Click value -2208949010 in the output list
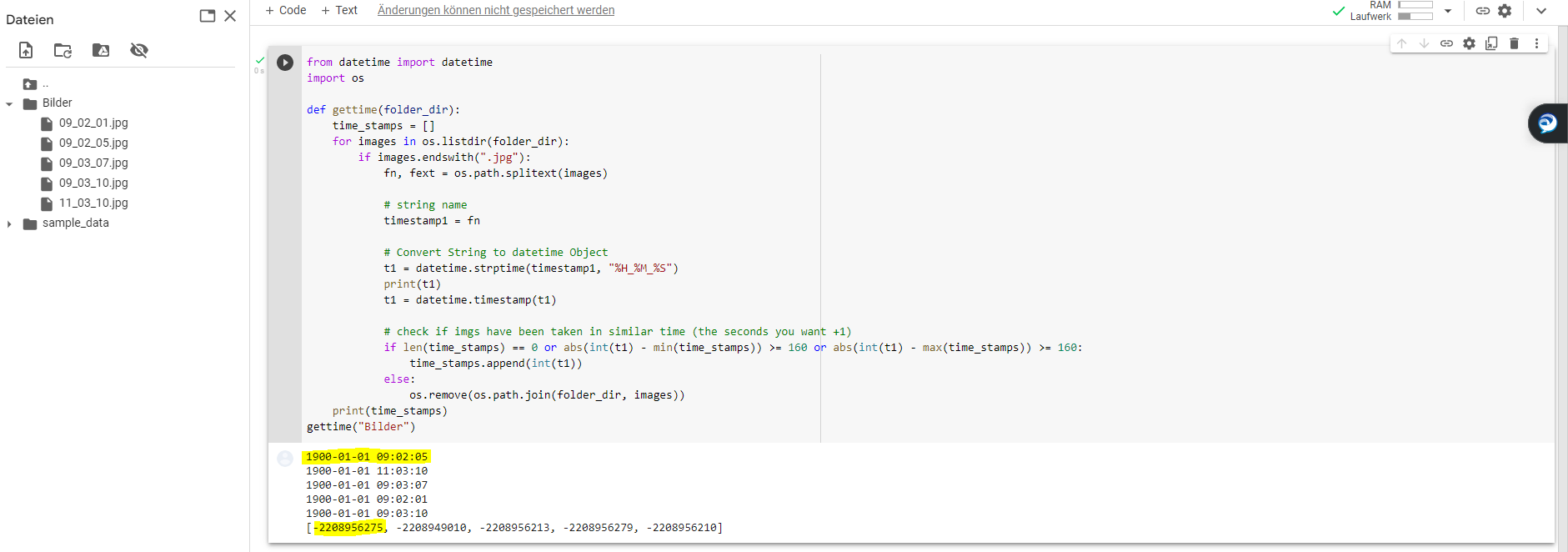Screen dimensions: 1568x552 [x=432, y=528]
